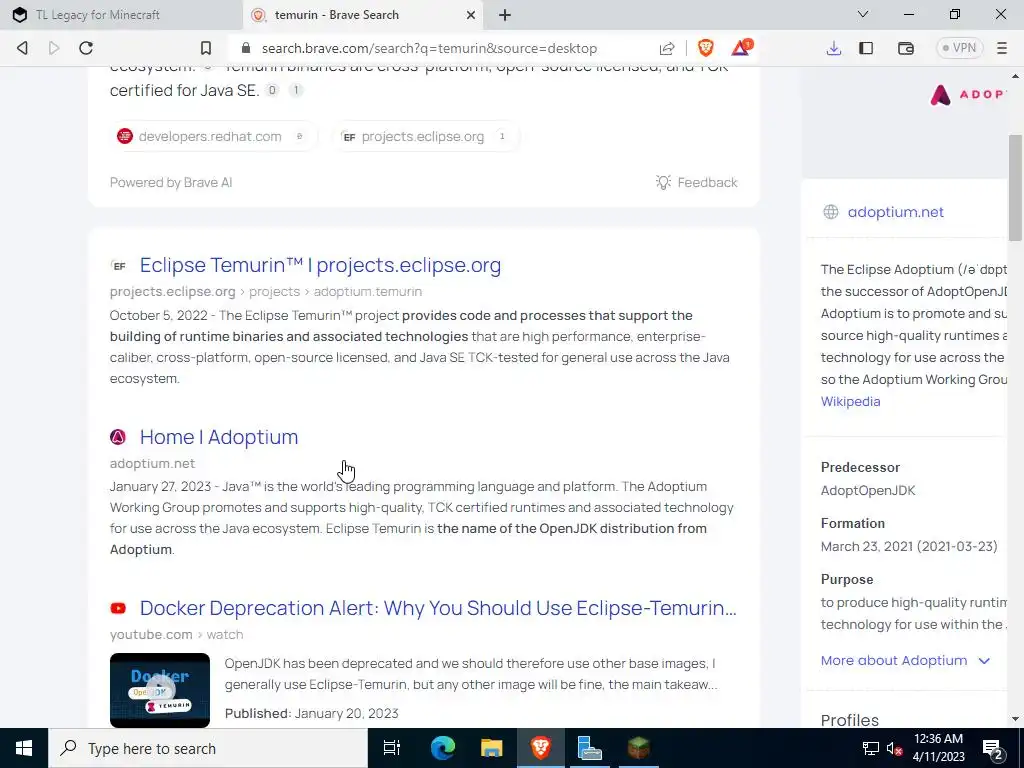Open site info via the padlock icon
The height and width of the screenshot is (768, 1024).
(246, 48)
